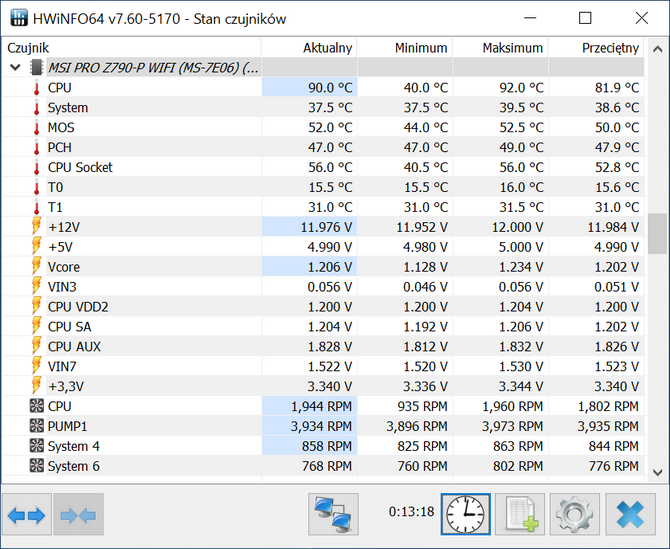Click the scrollbar down arrow
This screenshot has width=670, height=549.
[x=657, y=473]
